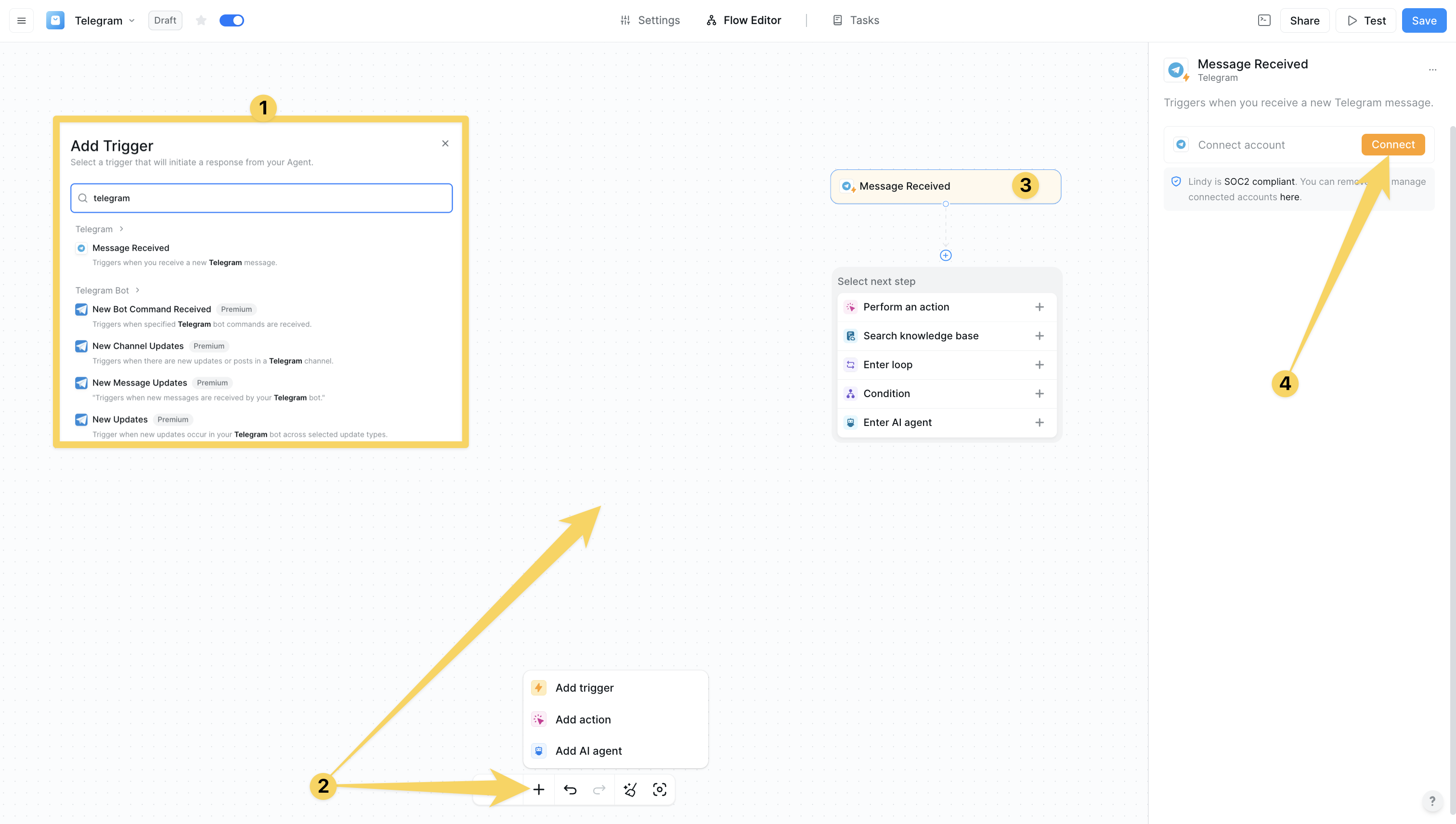Open three-dot menu for Message Received
Viewport: 1456px width, 824px height.
(x=1432, y=70)
